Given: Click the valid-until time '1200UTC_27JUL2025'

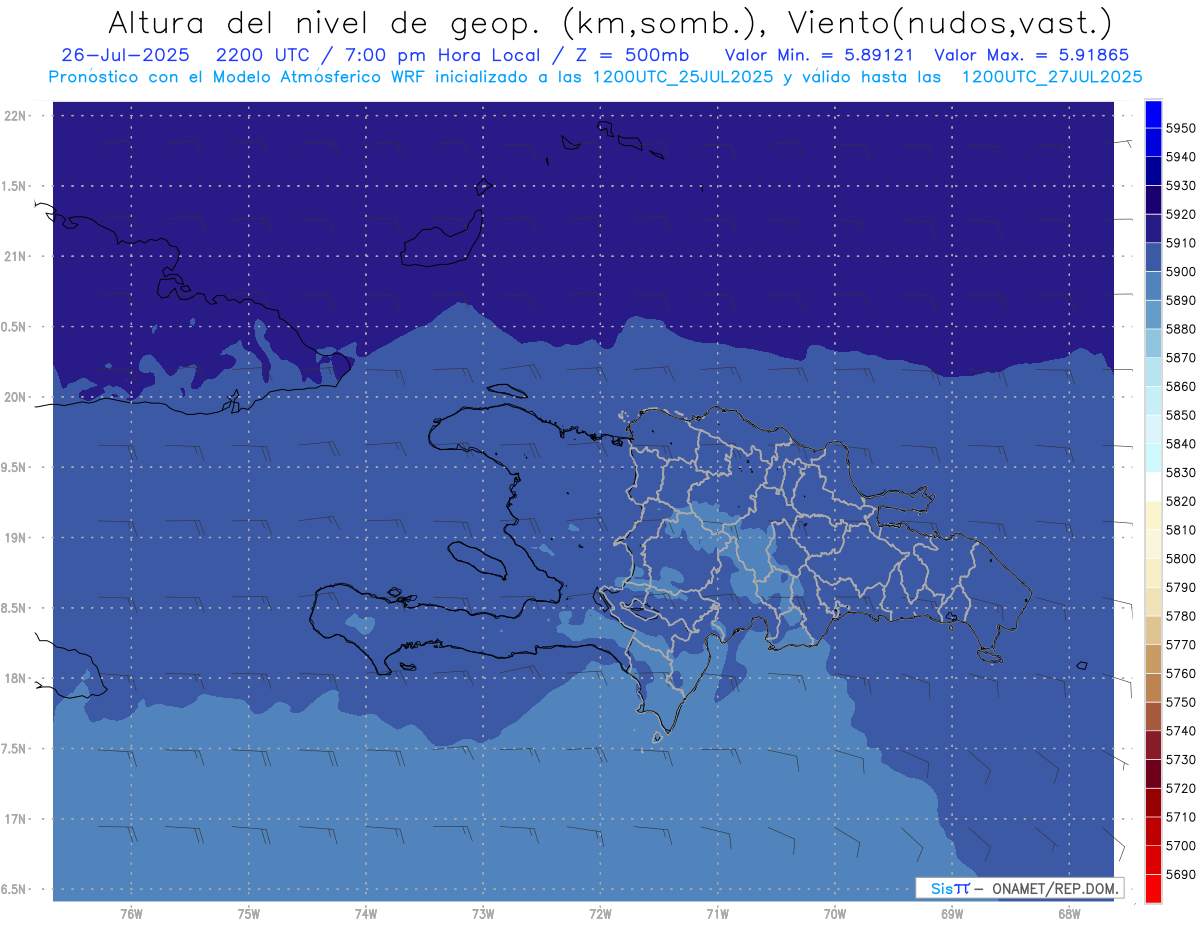Looking at the screenshot, I should coord(1052,77).
